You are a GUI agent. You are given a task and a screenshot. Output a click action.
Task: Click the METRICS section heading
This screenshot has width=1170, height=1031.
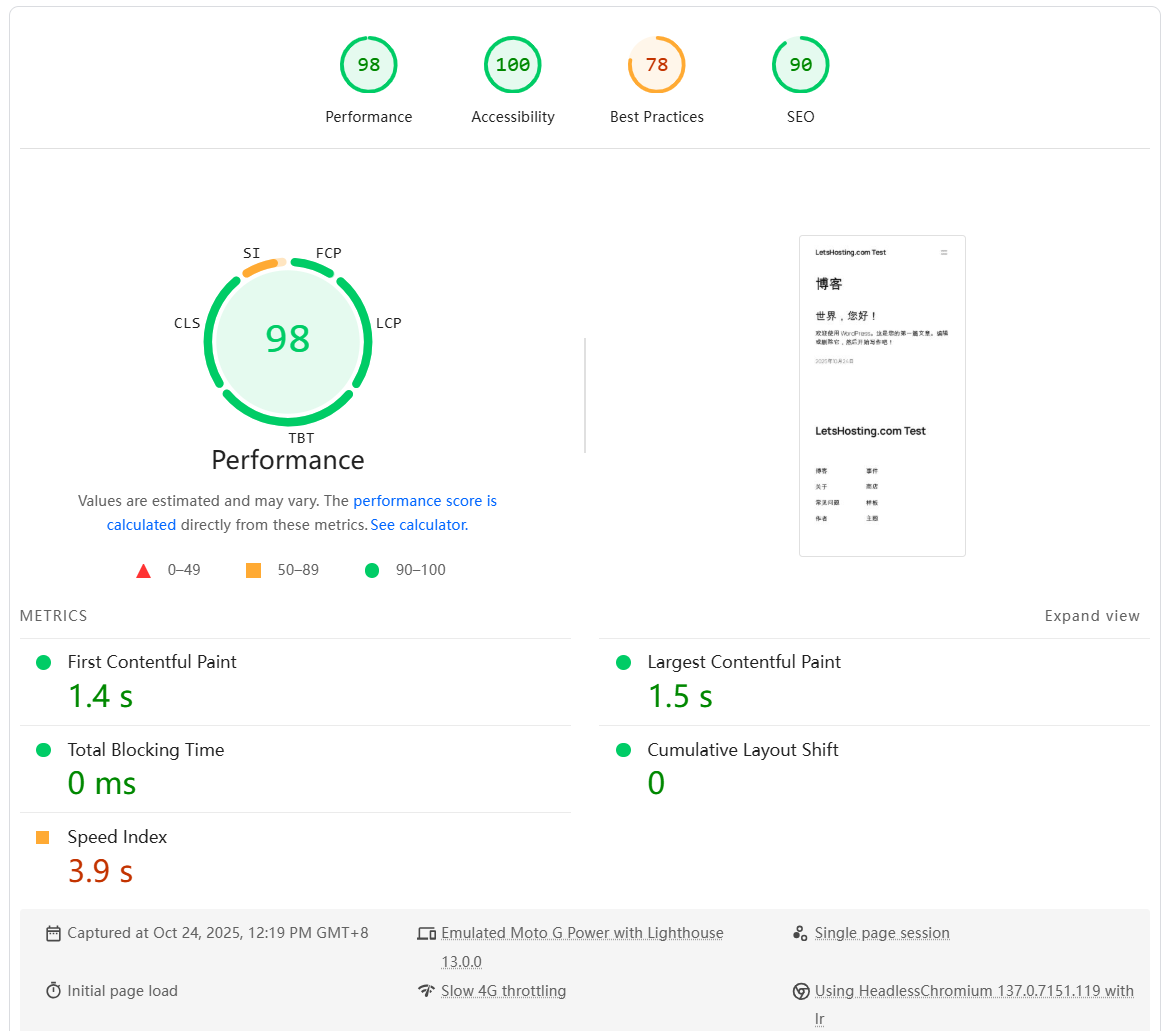[x=54, y=615]
